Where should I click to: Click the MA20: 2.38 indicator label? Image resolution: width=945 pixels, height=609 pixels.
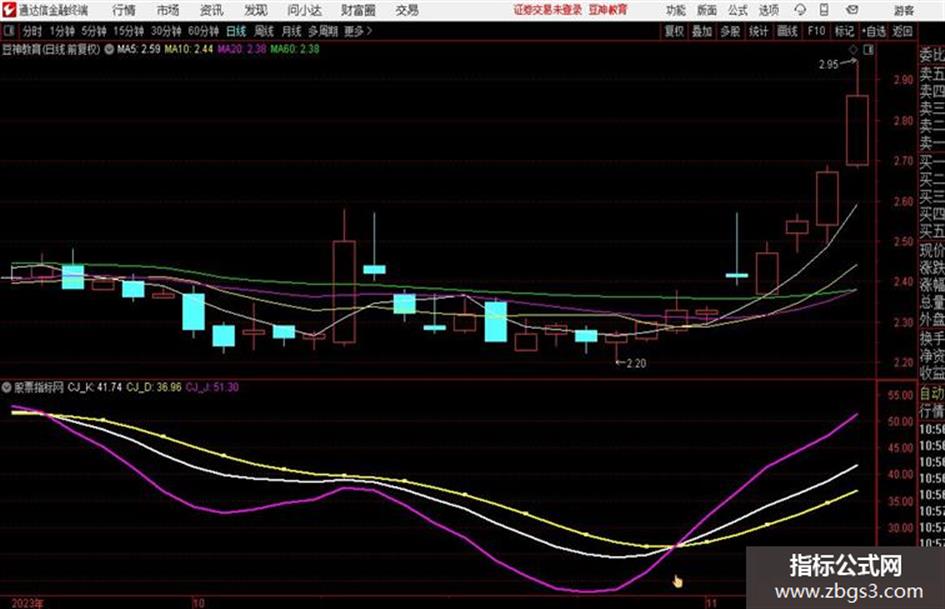[242, 49]
